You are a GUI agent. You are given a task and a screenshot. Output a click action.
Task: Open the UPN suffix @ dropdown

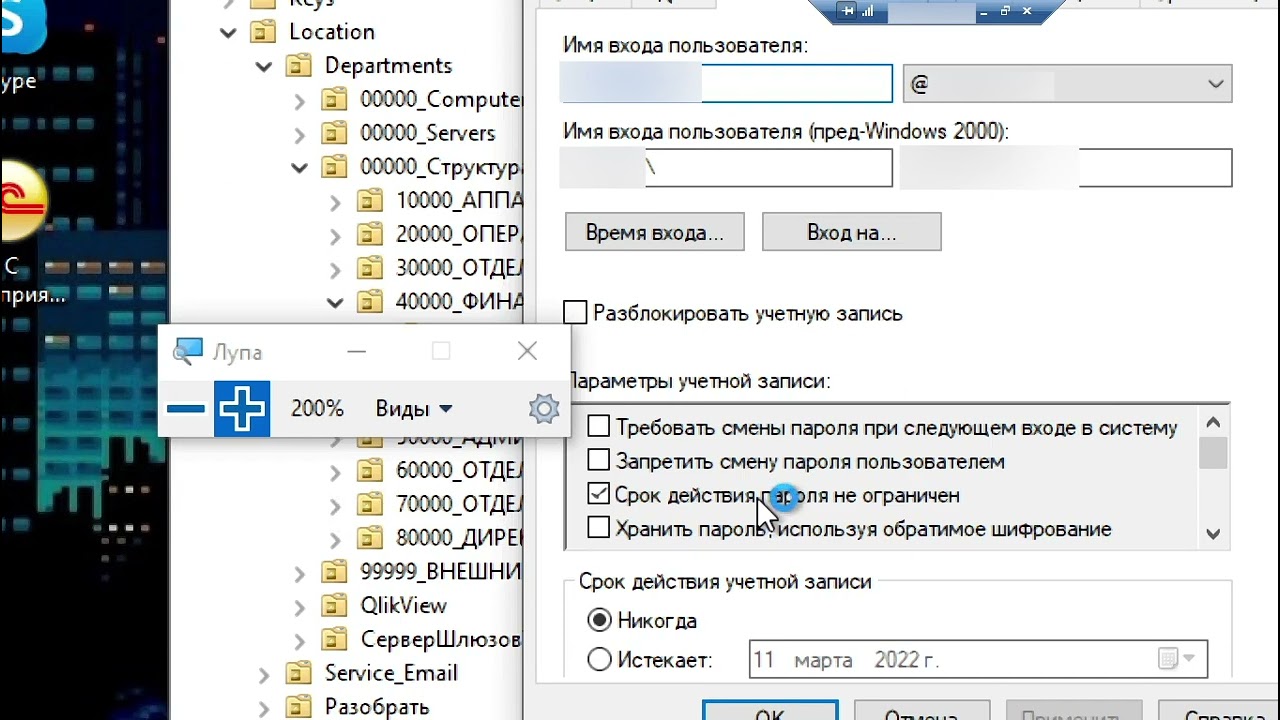coord(1067,84)
